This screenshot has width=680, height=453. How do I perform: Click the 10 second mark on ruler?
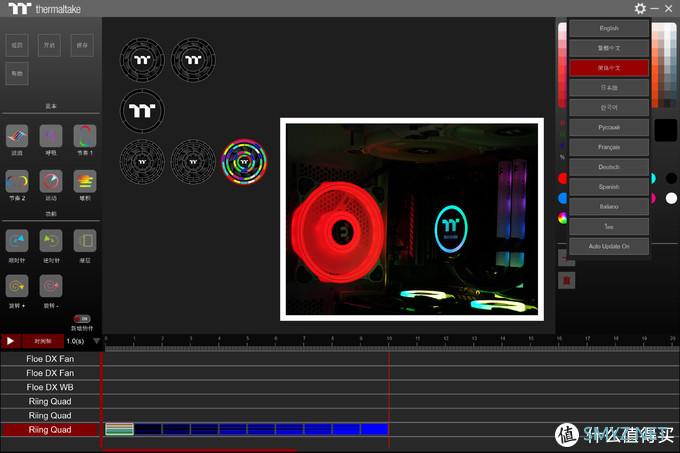[x=389, y=339]
